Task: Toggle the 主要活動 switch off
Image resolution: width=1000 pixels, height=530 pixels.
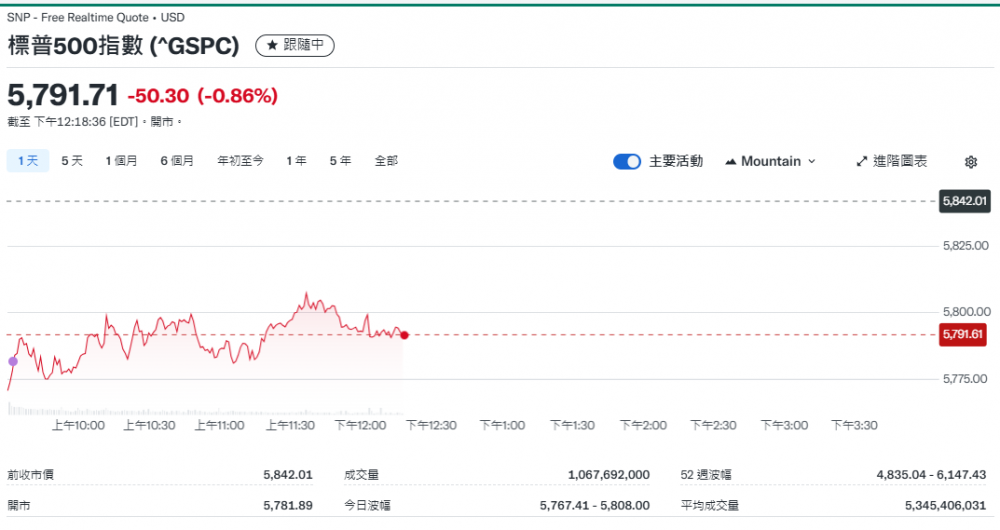Action: [627, 162]
